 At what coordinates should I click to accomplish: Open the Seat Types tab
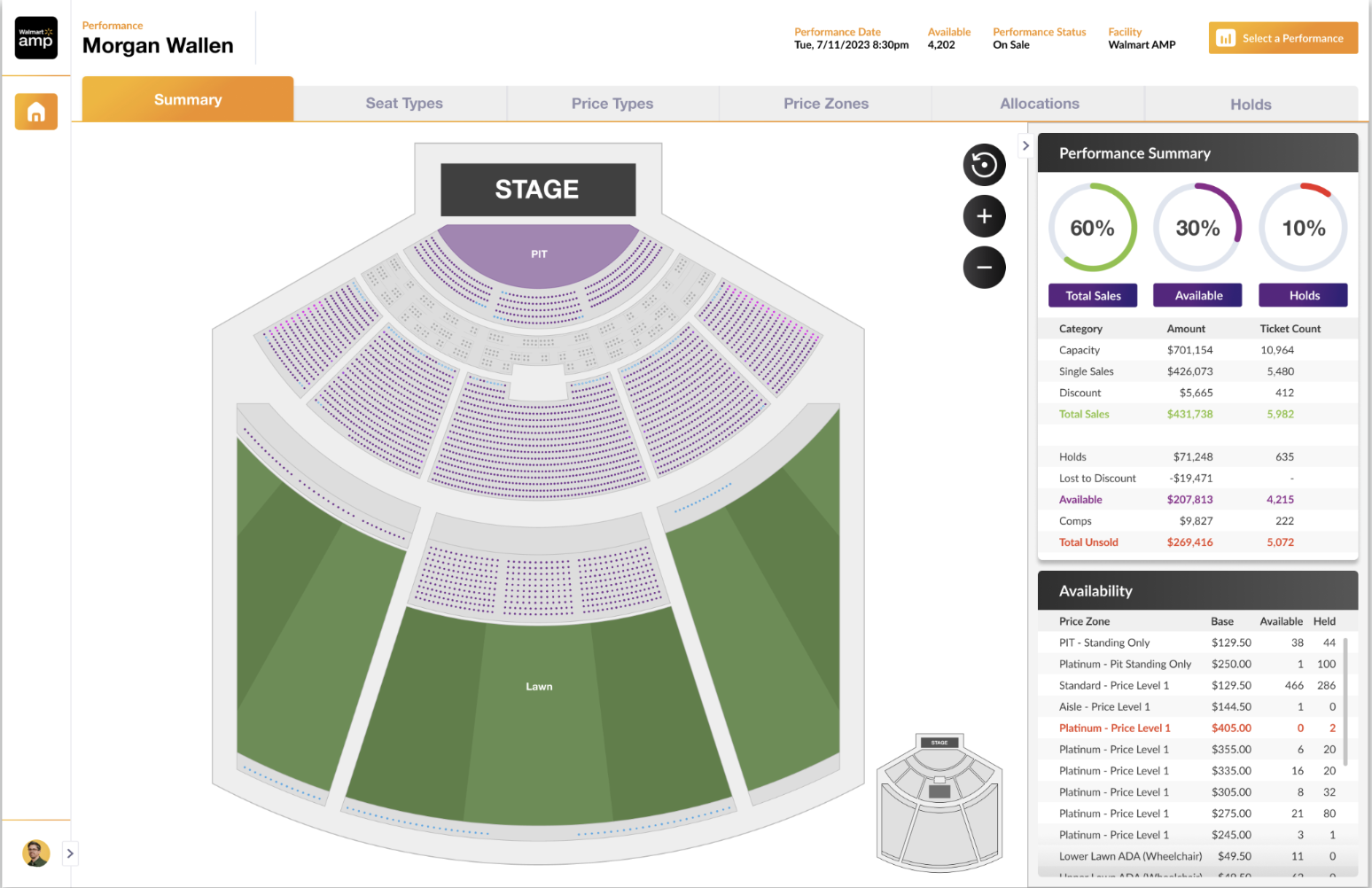pos(404,104)
